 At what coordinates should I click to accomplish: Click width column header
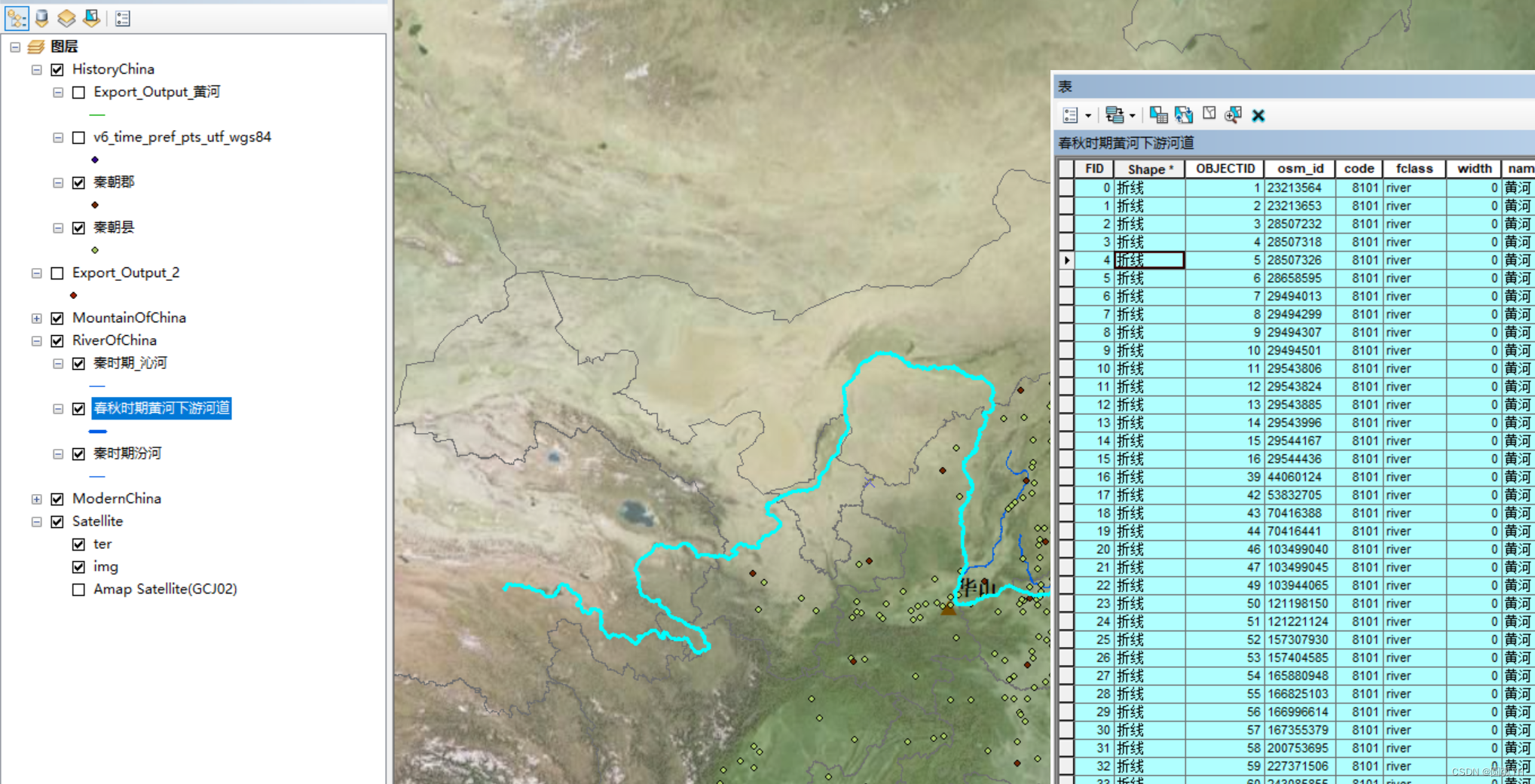(x=1474, y=169)
